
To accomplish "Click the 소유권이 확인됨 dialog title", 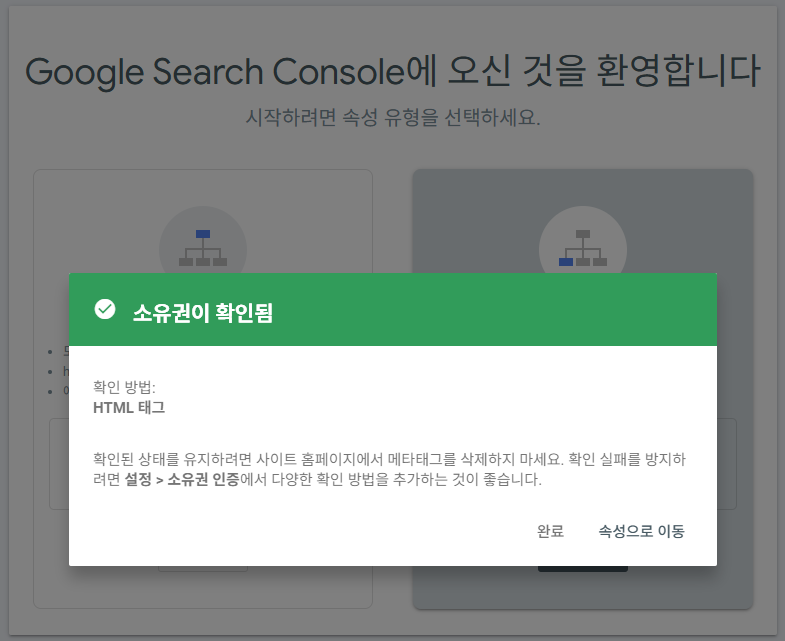I will click(x=203, y=312).
